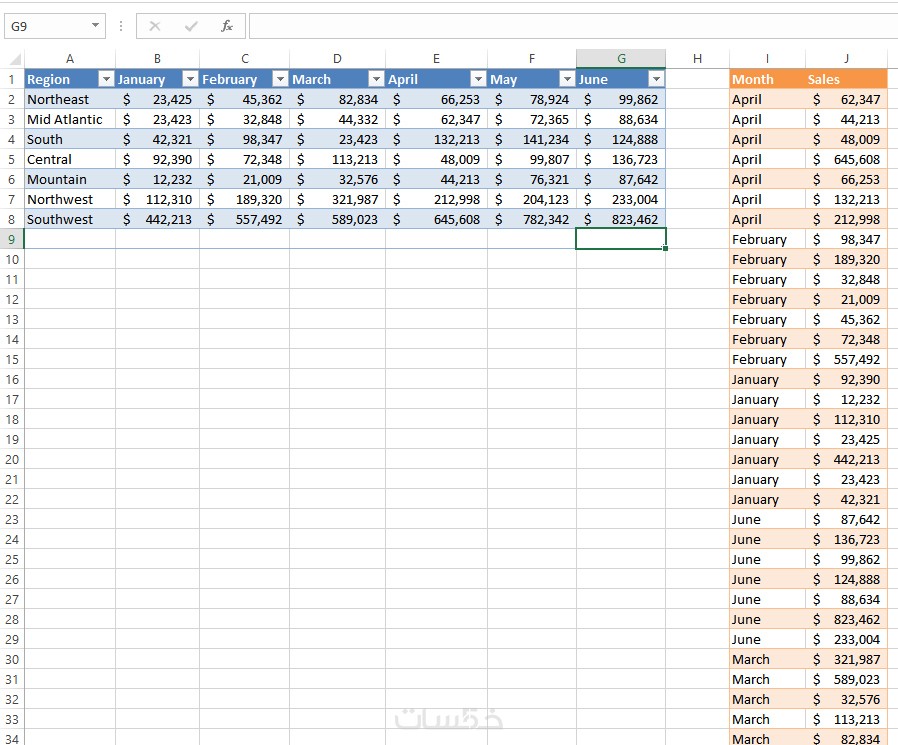Viewport: 898px width, 745px height.
Task: Select column C header
Action: point(245,58)
